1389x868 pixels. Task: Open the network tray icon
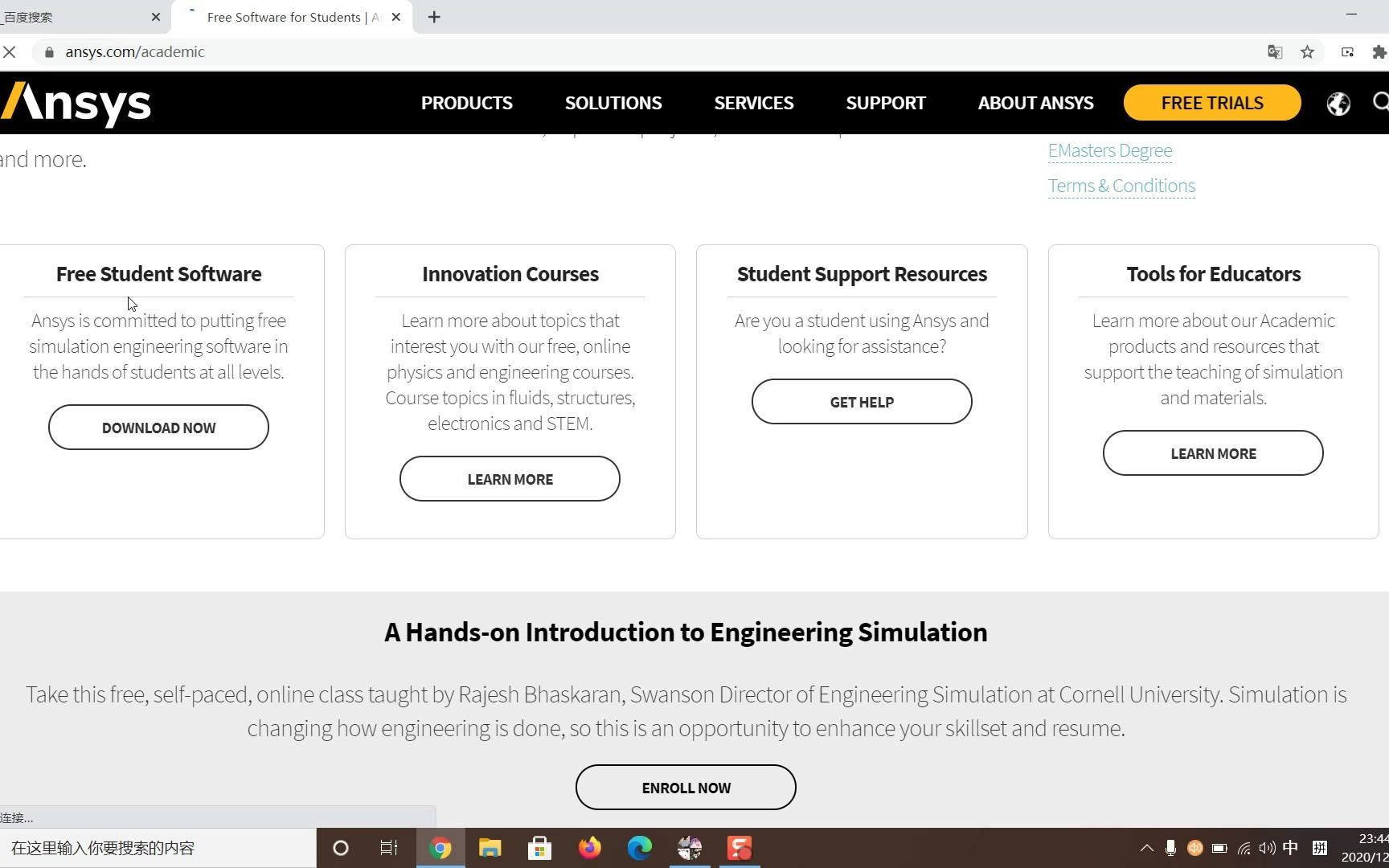point(1244,848)
